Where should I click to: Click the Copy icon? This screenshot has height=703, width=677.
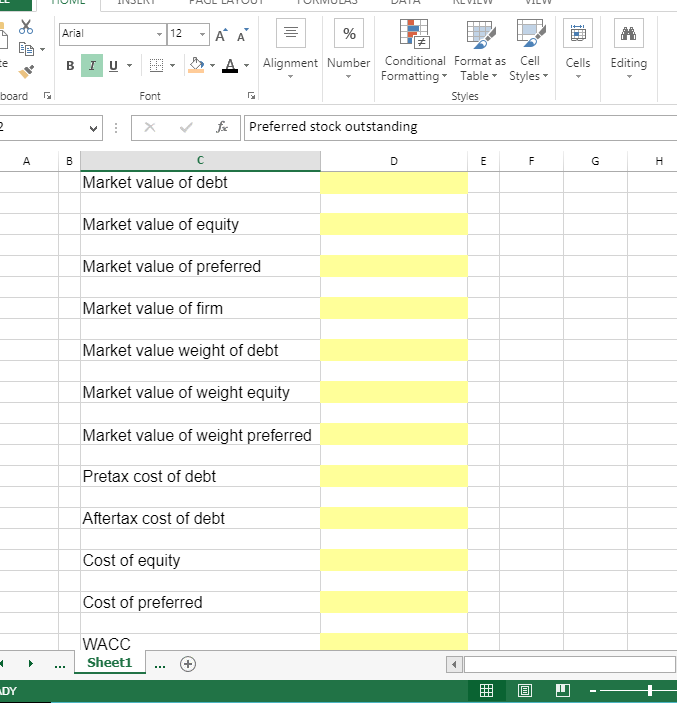pyautogui.click(x=26, y=49)
